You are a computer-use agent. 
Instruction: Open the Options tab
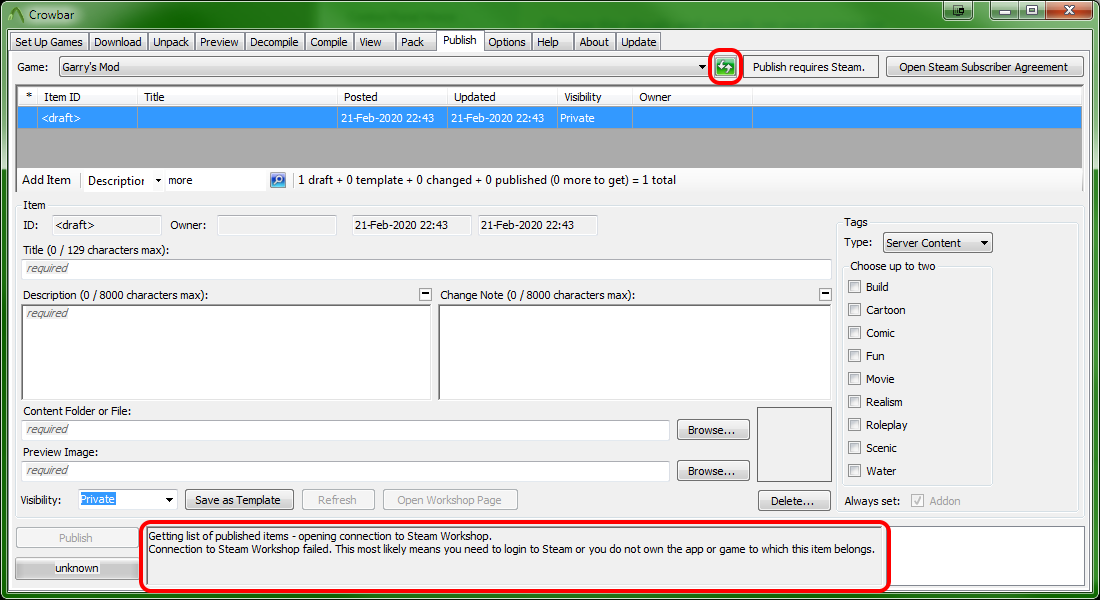click(507, 42)
